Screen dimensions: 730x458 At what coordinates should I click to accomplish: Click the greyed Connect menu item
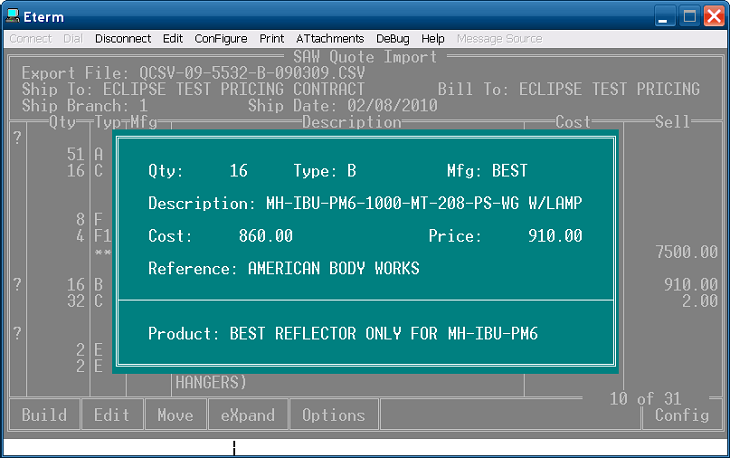pyautogui.click(x=31, y=39)
